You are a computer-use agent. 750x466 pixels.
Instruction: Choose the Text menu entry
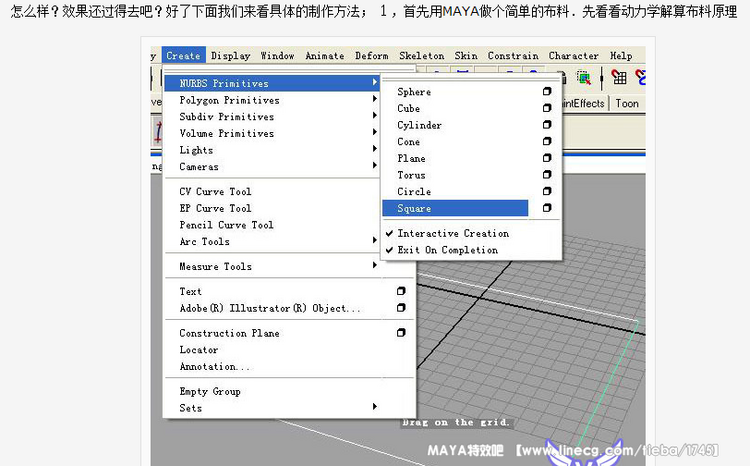[190, 291]
